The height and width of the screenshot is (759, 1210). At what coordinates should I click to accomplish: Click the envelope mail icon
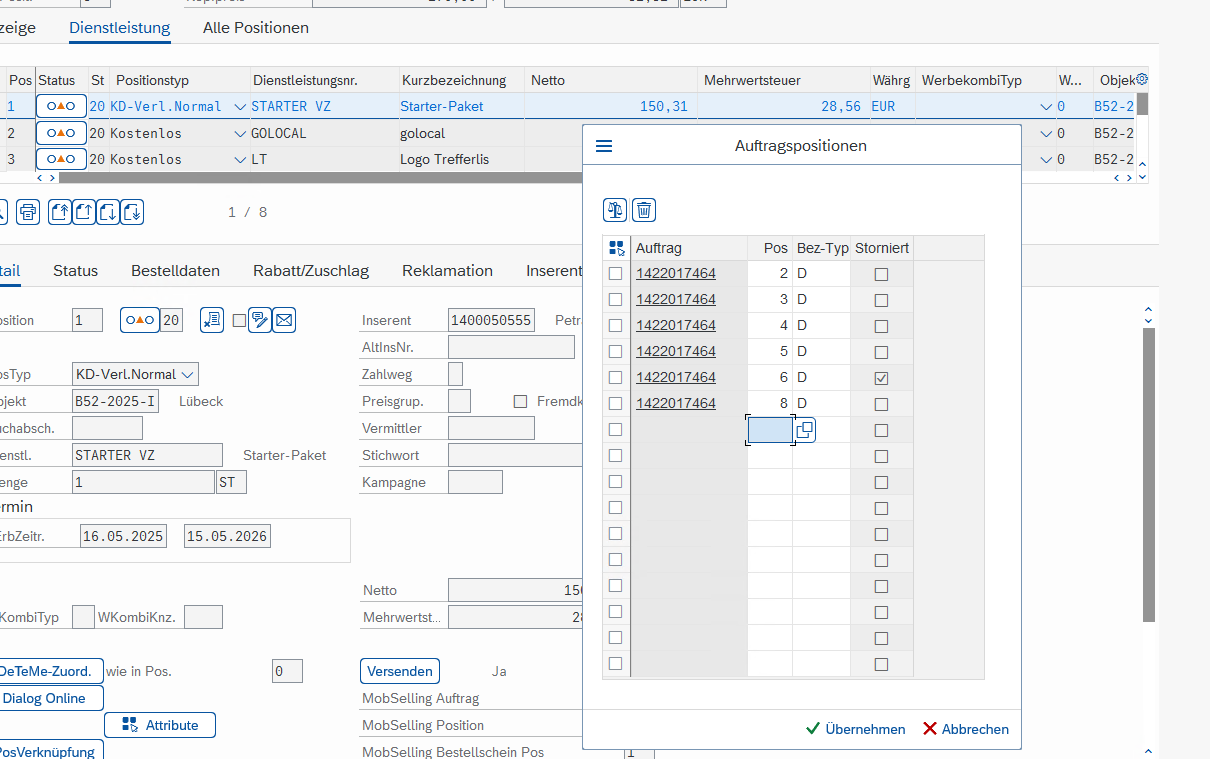tap(284, 320)
